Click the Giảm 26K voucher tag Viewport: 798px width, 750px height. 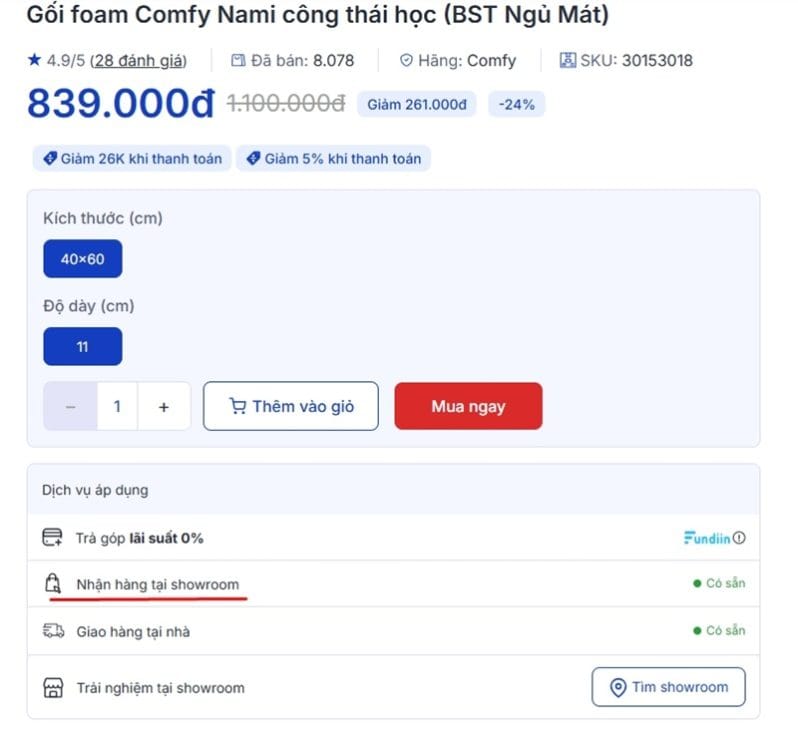[132, 159]
